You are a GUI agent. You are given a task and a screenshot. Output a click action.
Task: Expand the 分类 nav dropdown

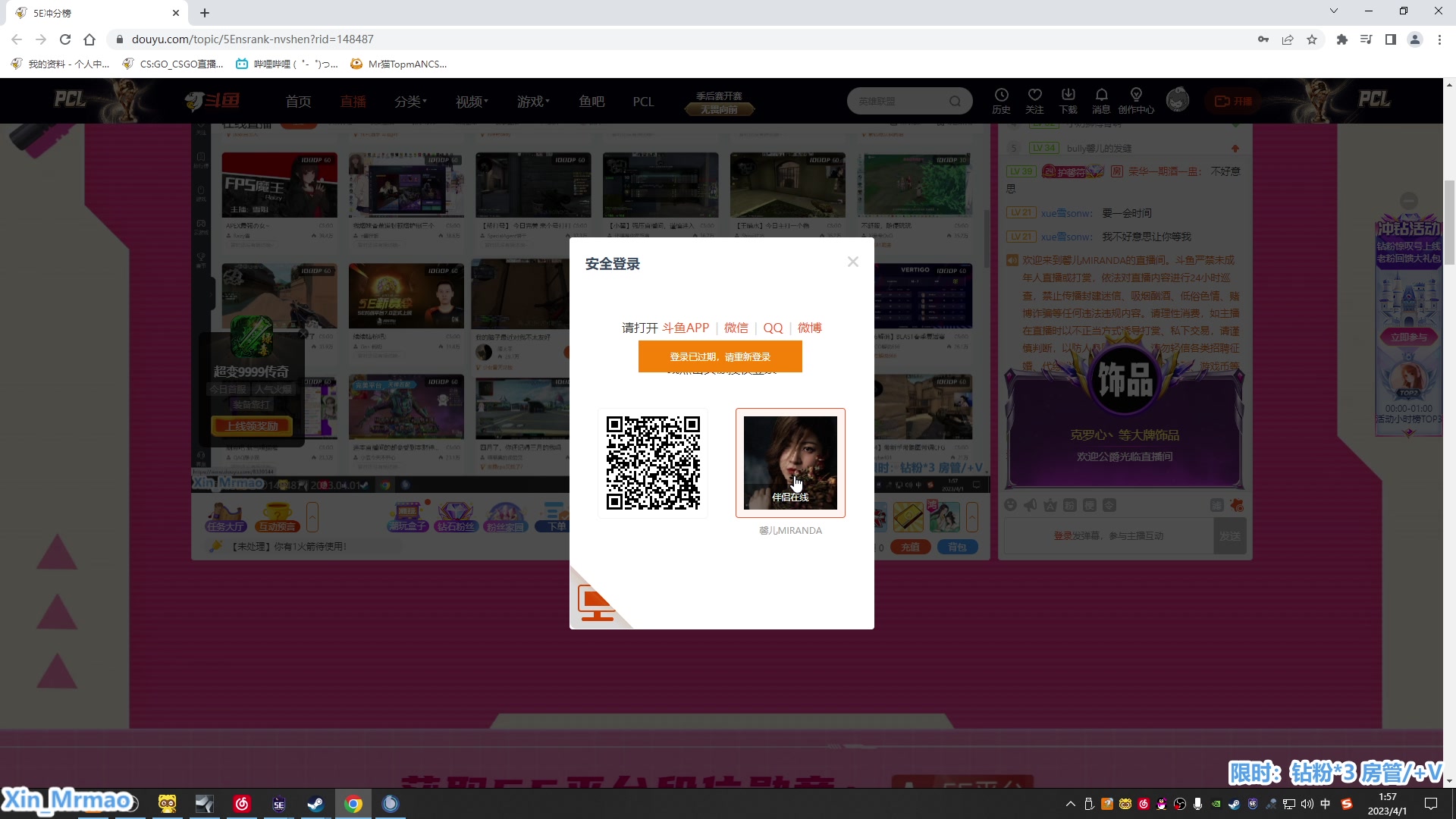[x=410, y=102]
